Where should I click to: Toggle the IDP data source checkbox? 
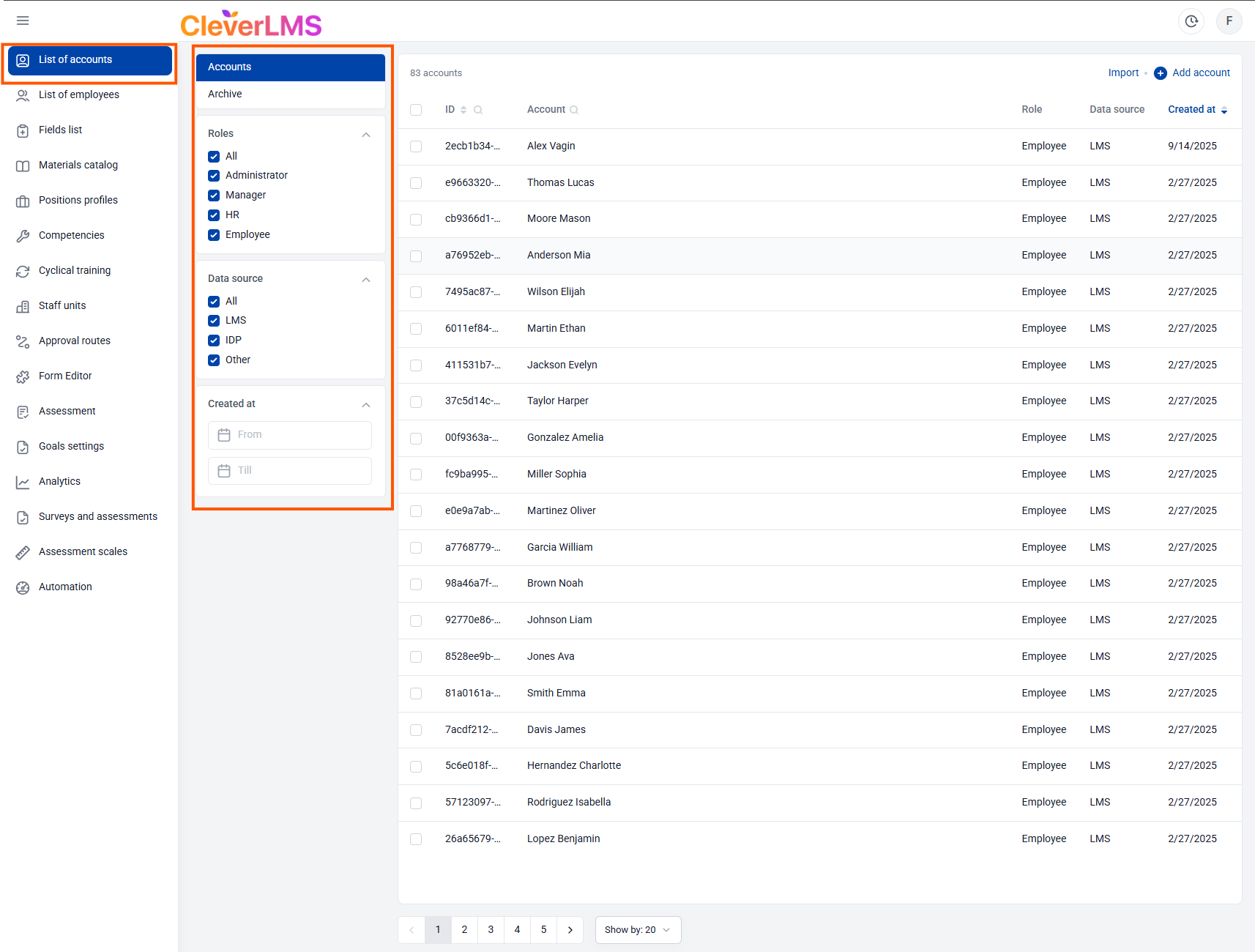(x=214, y=341)
